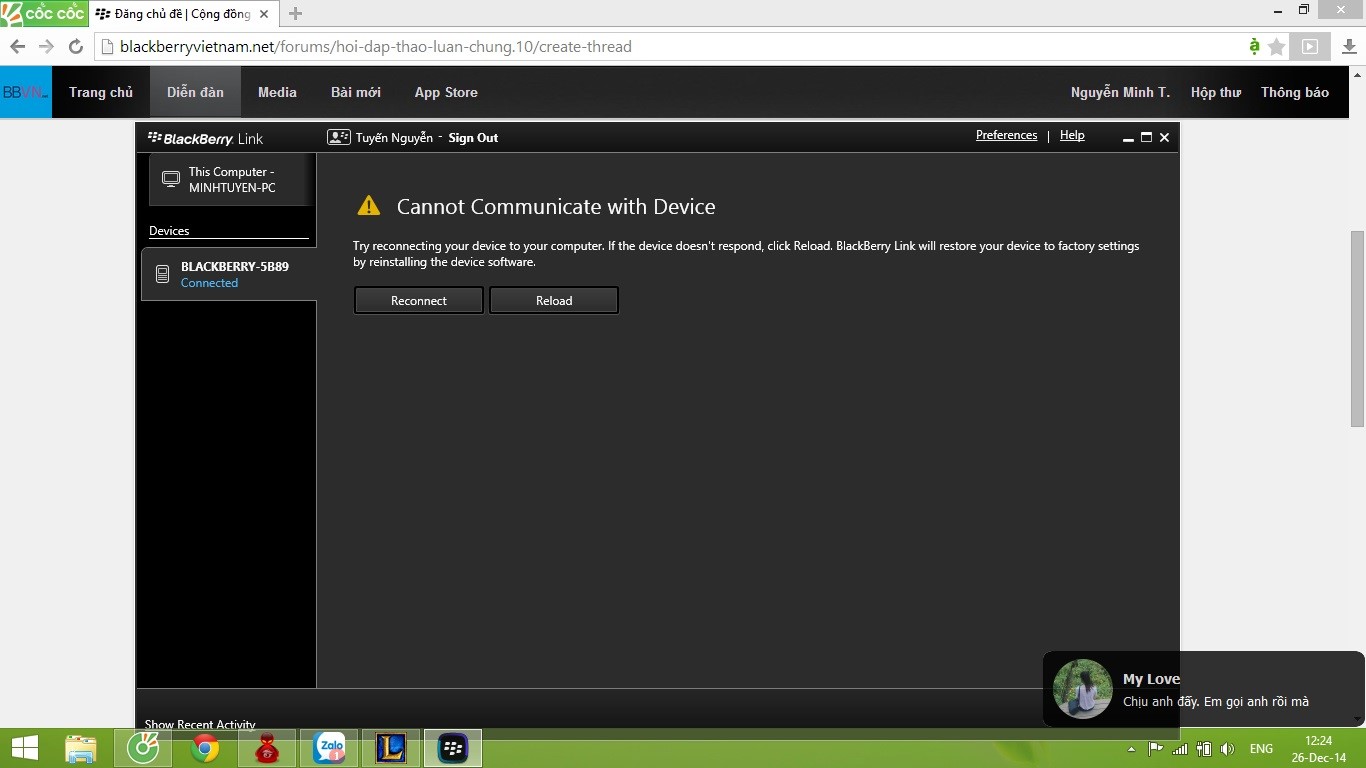Open File Explorer from taskbar
The image size is (1366, 768).
coord(81,748)
